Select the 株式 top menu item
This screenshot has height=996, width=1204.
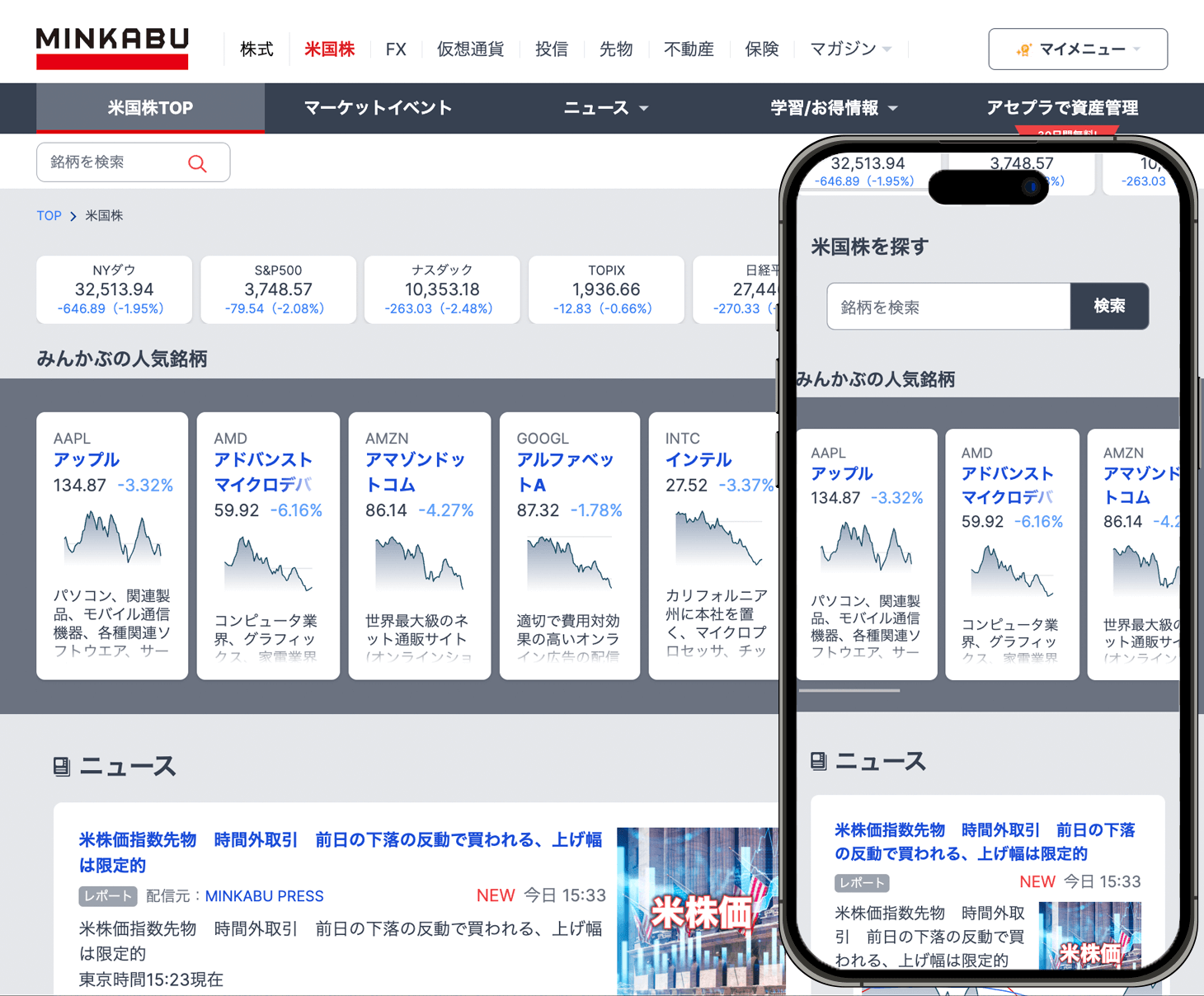click(256, 49)
